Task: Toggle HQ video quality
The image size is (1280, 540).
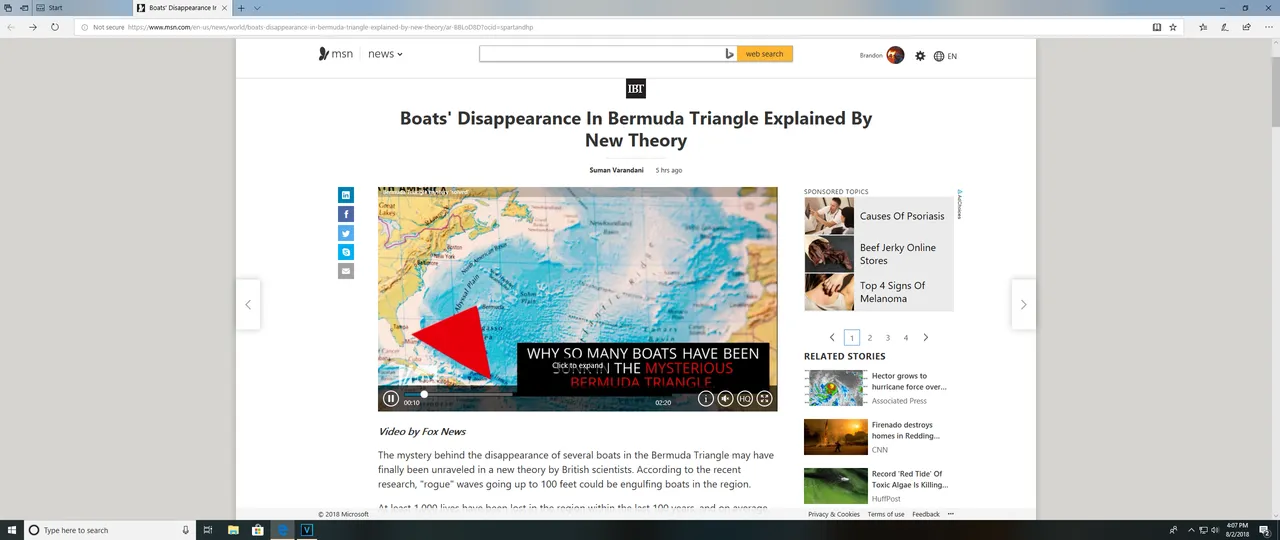Action: pyautogui.click(x=744, y=399)
